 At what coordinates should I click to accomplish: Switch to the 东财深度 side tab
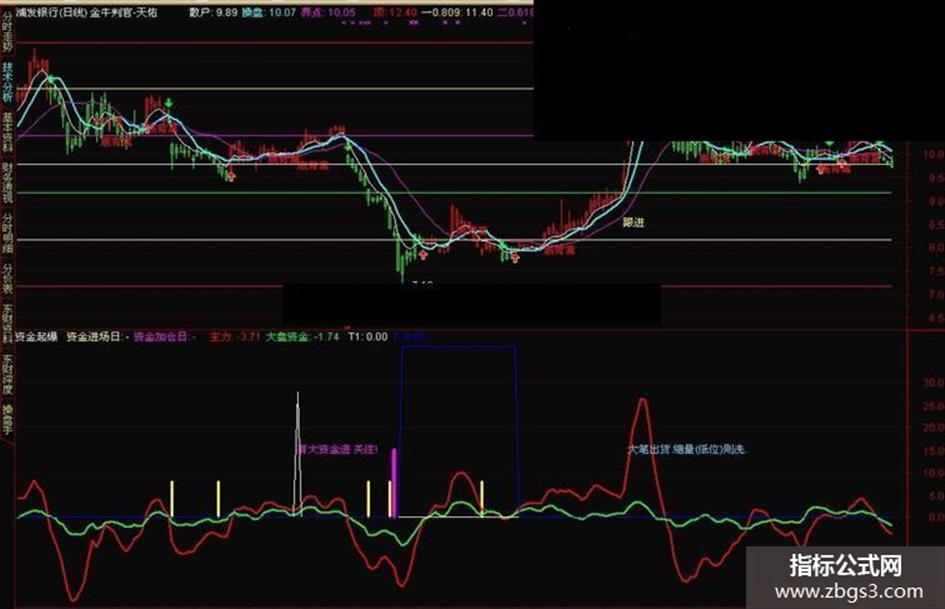click(7, 373)
